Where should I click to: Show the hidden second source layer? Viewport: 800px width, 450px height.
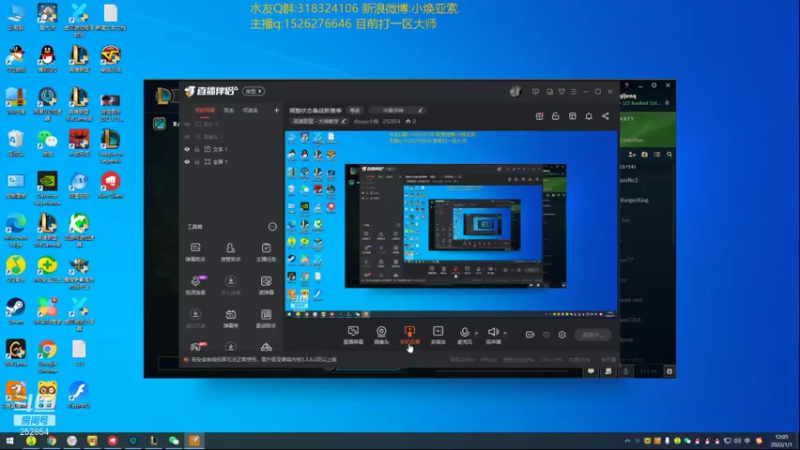point(187,137)
